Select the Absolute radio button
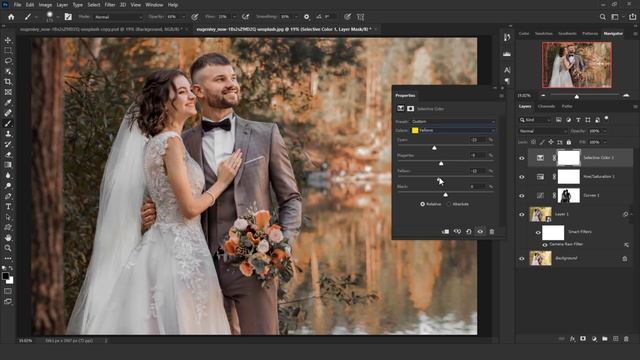Image resolution: width=640 pixels, height=360 pixels. click(449, 204)
